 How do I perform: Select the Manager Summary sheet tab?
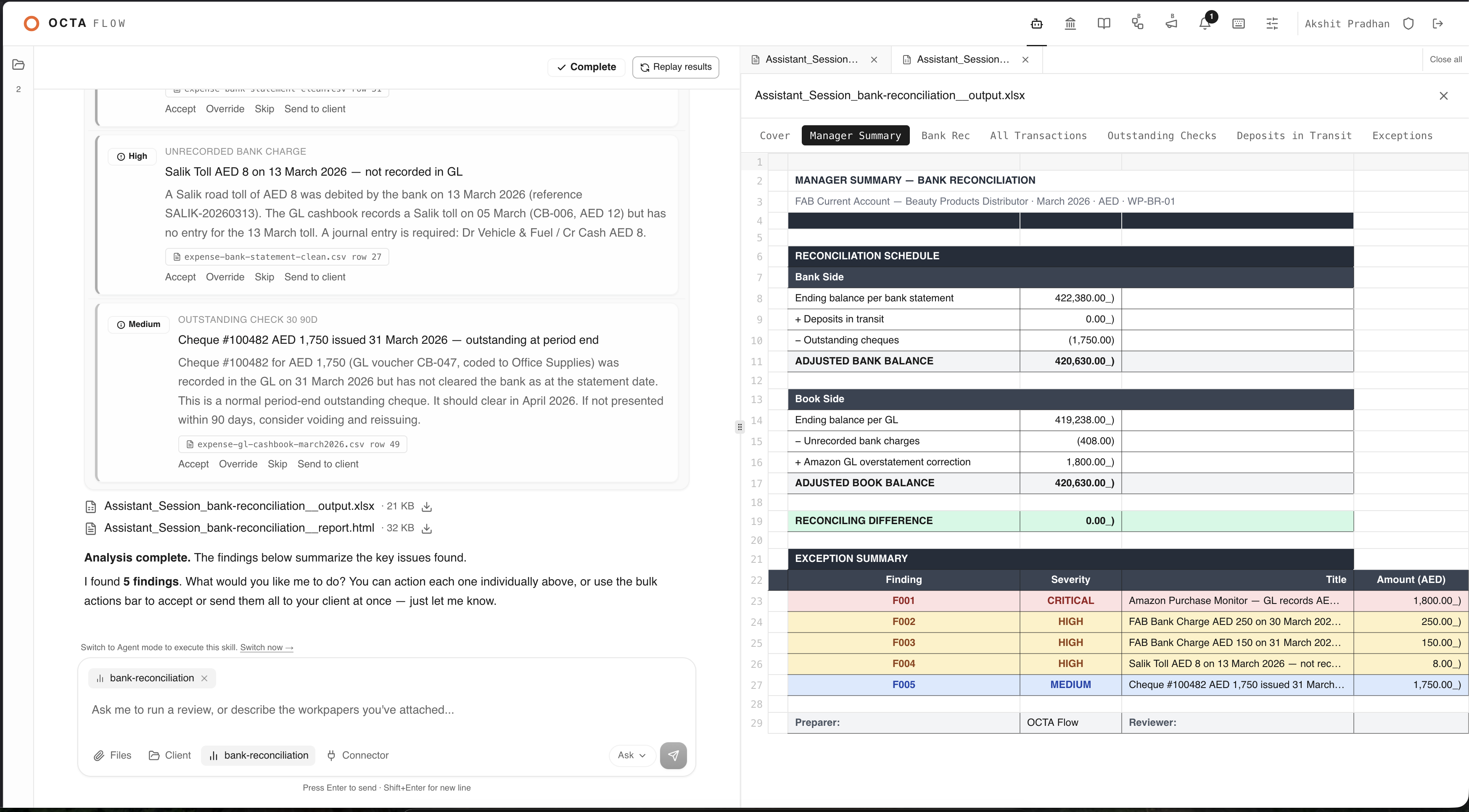[x=856, y=136]
